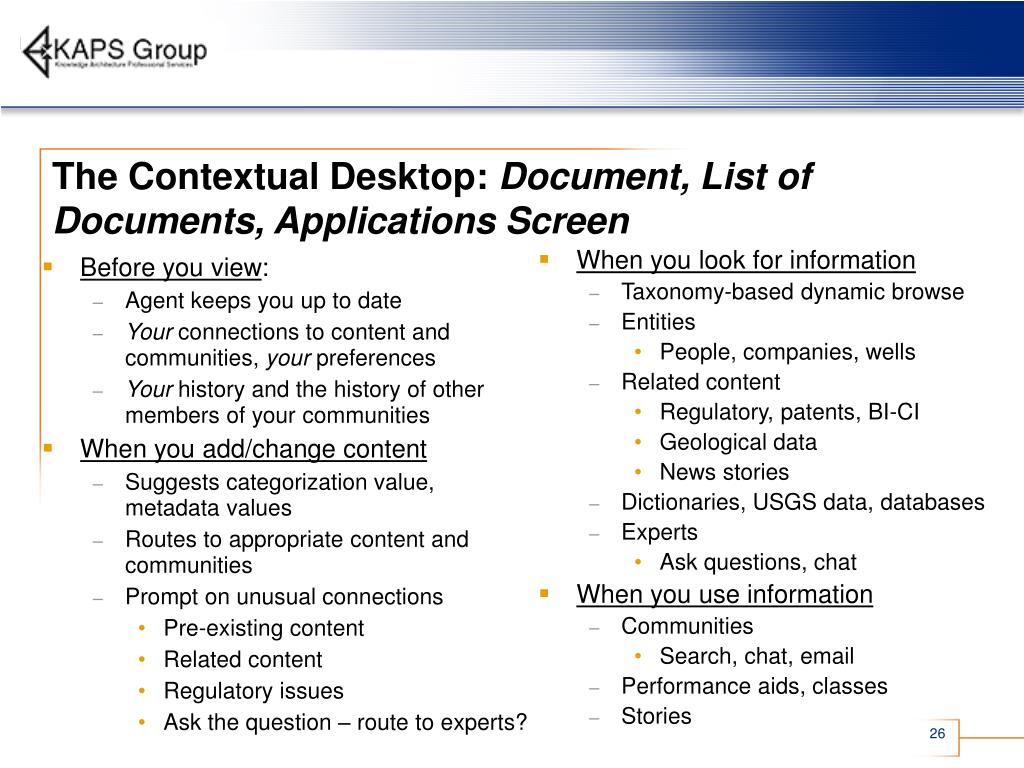Click 'Prompt on unusual connections'
Viewport: 1024px width, 768px height.
tap(284, 597)
